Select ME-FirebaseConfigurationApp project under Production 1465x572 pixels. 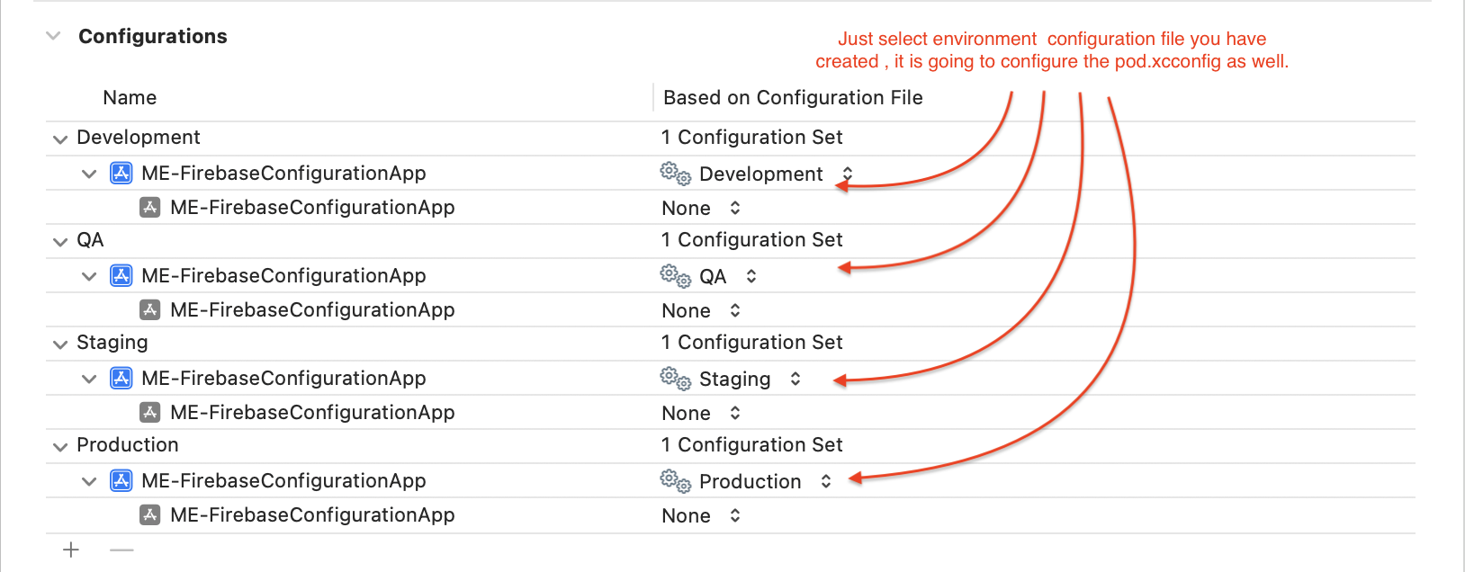click(284, 481)
